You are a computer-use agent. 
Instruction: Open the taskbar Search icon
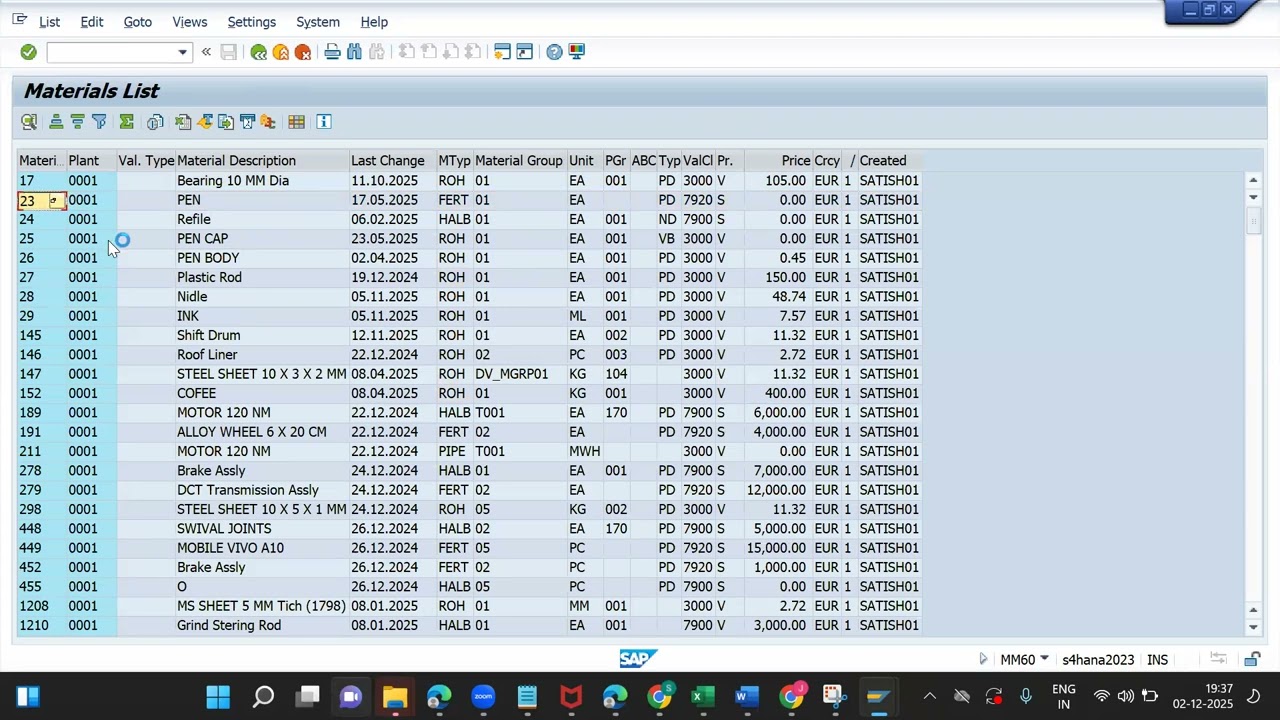(263, 697)
